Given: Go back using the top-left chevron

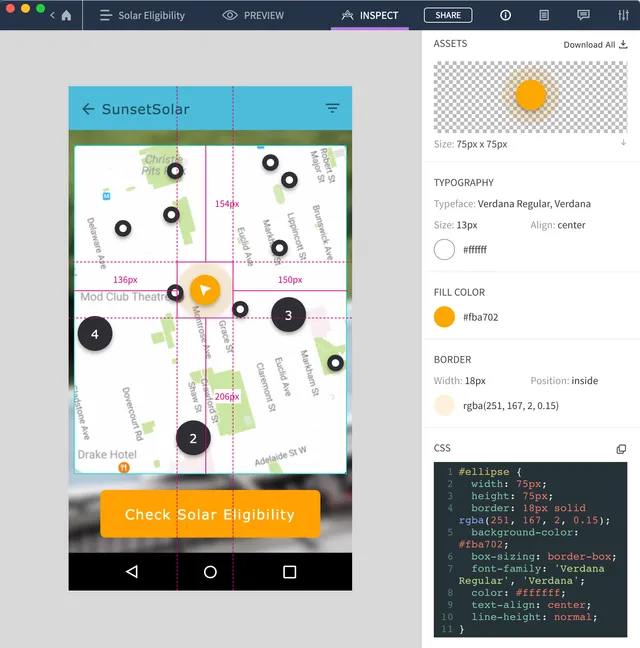Looking at the screenshot, I should pyautogui.click(x=52, y=15).
